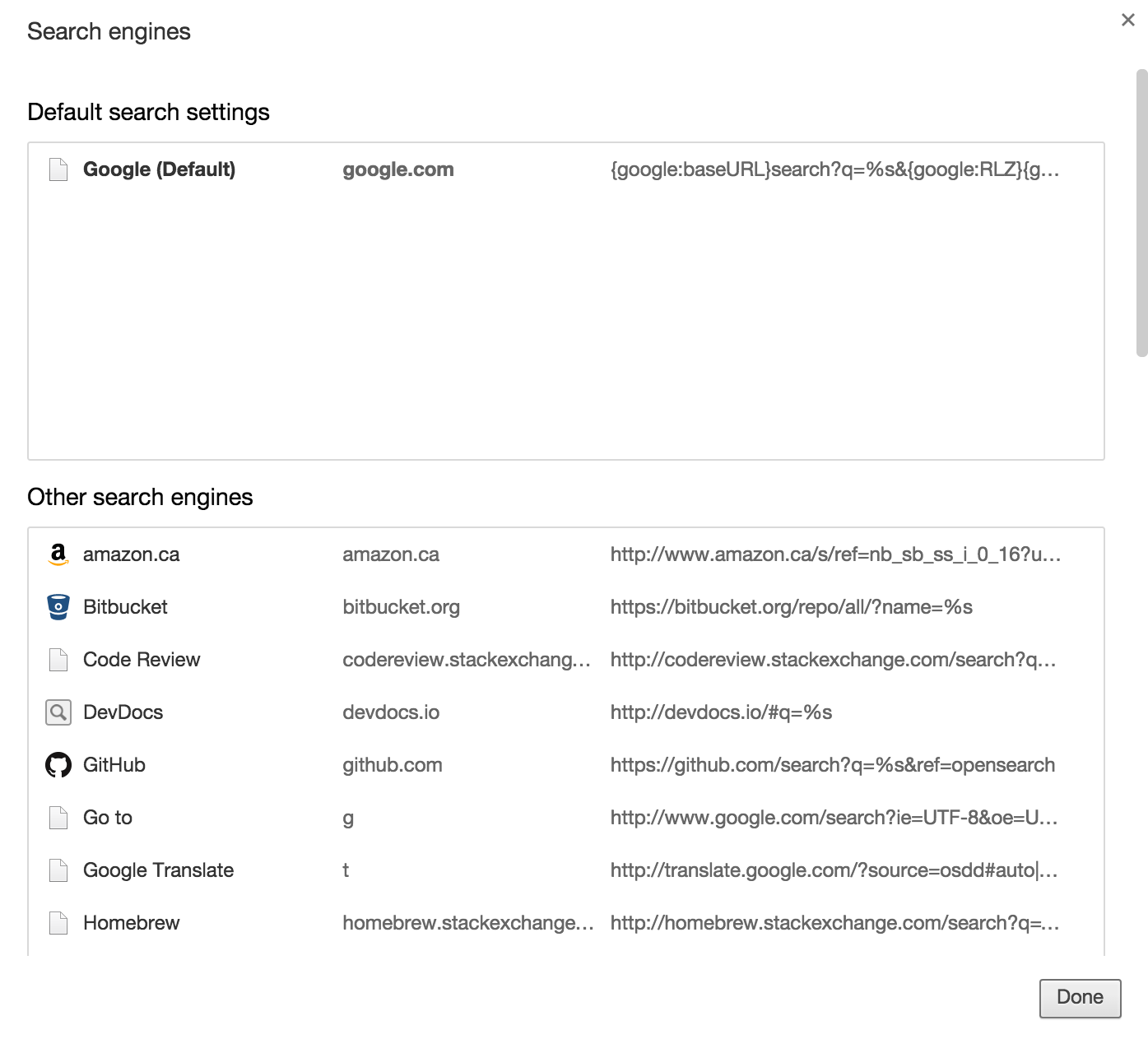Screen dimensions: 1148x1039
Task: Click the devdocs.io keyword
Action: pyautogui.click(x=391, y=712)
